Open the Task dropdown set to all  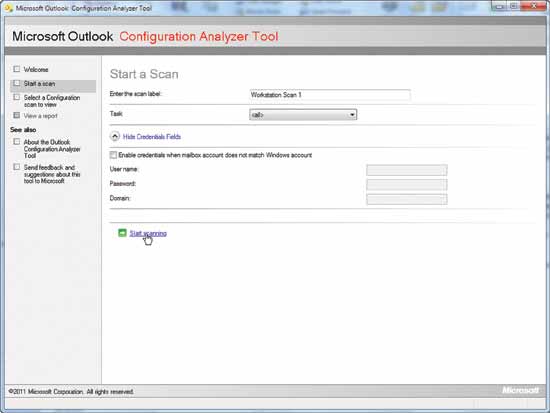coord(303,115)
